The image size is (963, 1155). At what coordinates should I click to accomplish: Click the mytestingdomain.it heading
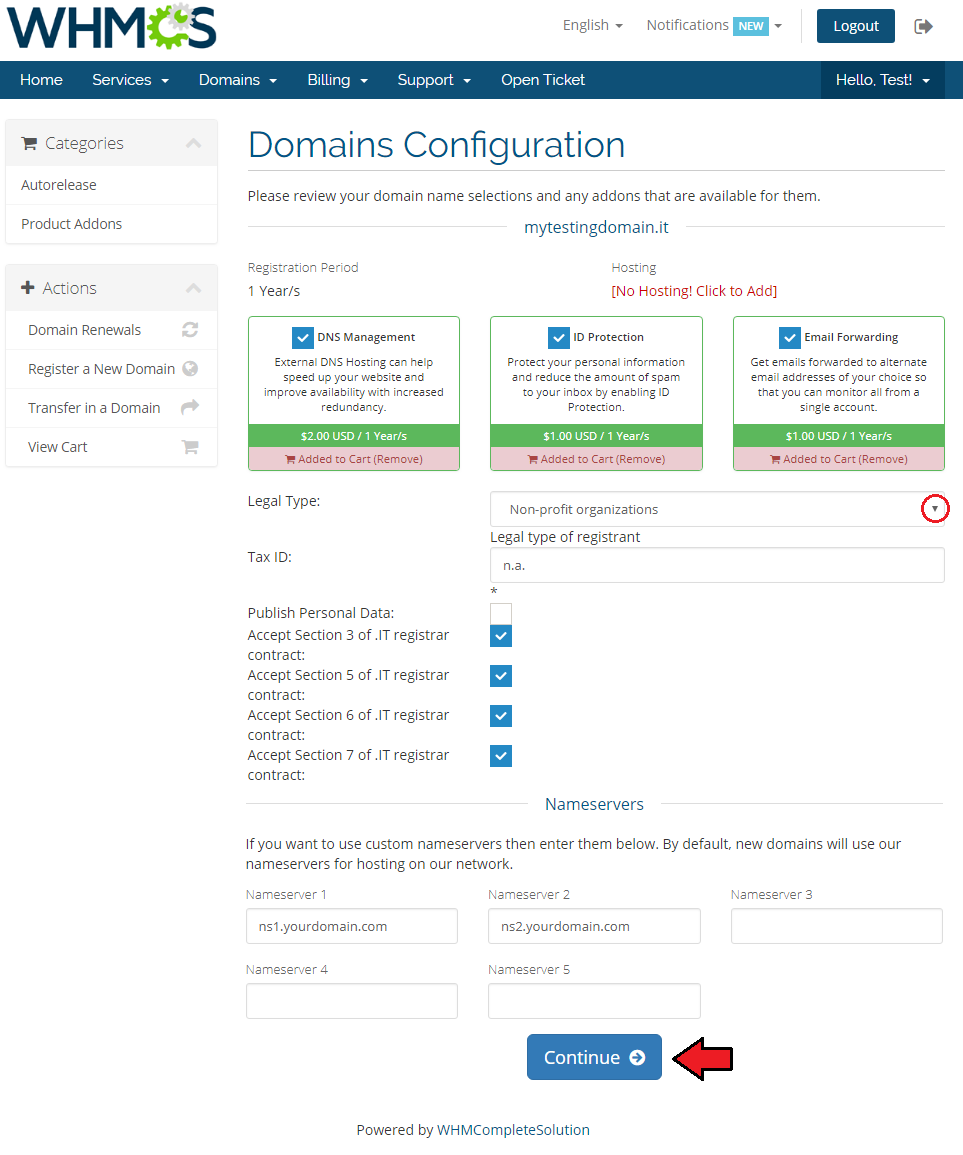(596, 227)
